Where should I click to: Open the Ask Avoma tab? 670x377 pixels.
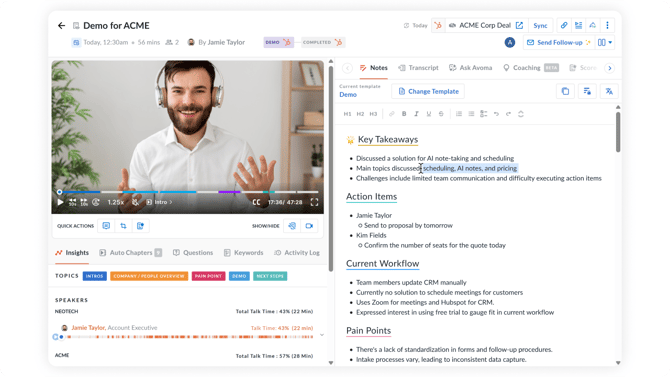(470, 68)
